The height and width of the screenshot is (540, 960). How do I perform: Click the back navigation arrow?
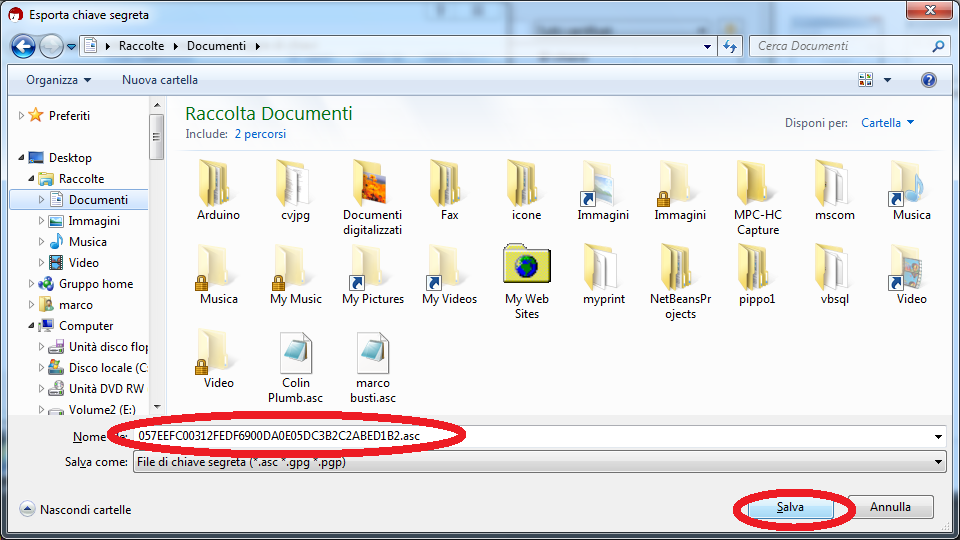pyautogui.click(x=24, y=46)
